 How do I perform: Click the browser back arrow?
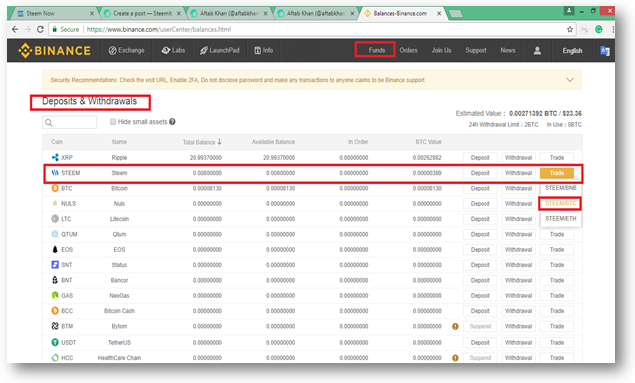point(15,29)
